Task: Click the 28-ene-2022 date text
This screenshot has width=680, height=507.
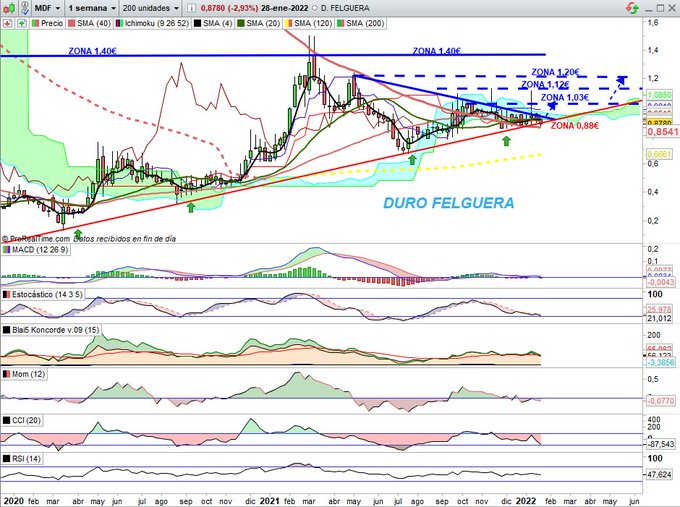Action: point(284,8)
